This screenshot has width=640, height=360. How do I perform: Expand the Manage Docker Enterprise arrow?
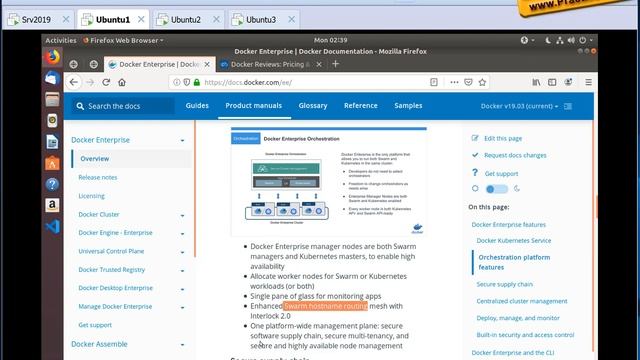click(182, 307)
